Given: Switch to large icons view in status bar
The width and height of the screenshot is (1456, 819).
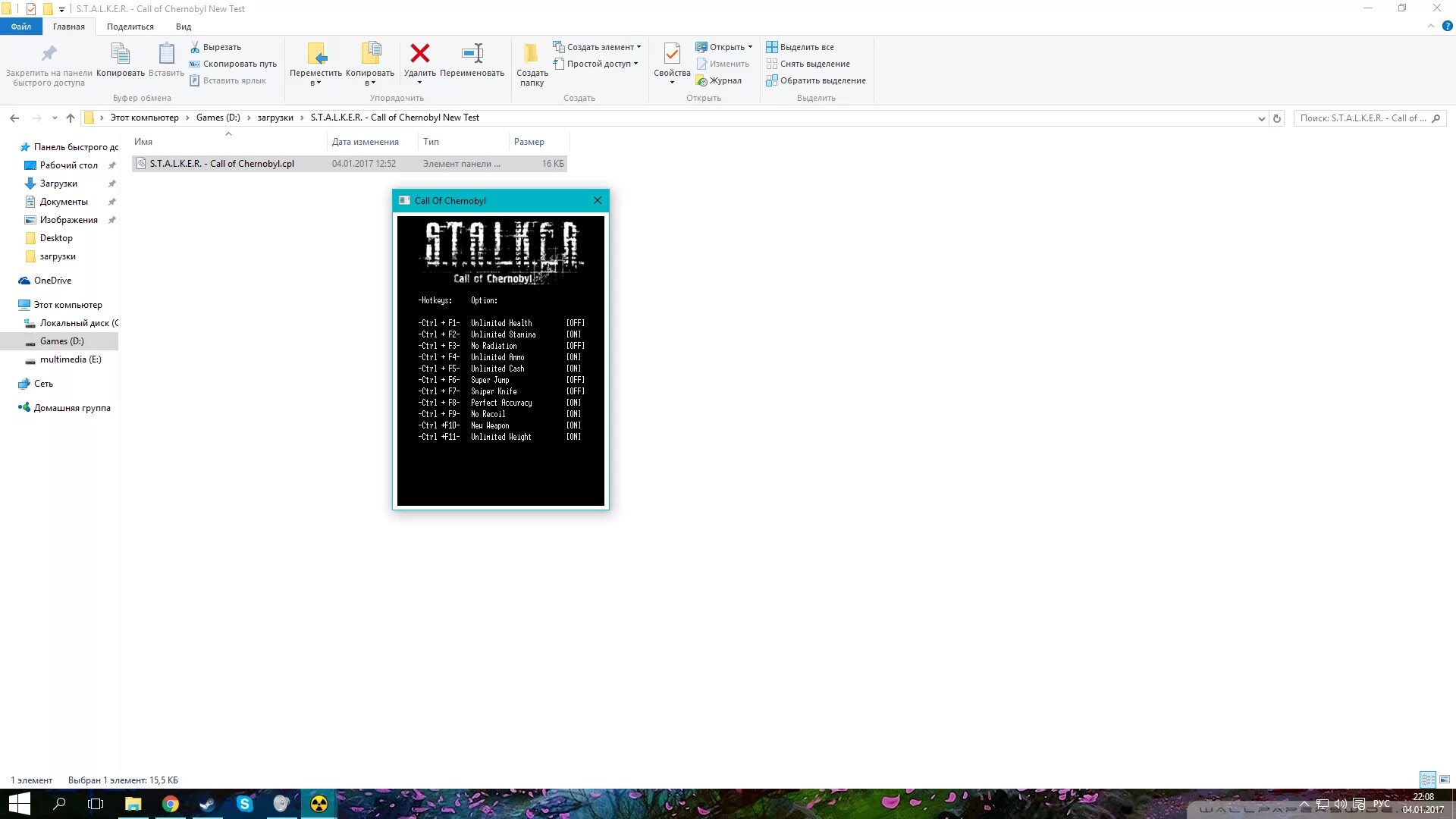Looking at the screenshot, I should coord(1445,780).
